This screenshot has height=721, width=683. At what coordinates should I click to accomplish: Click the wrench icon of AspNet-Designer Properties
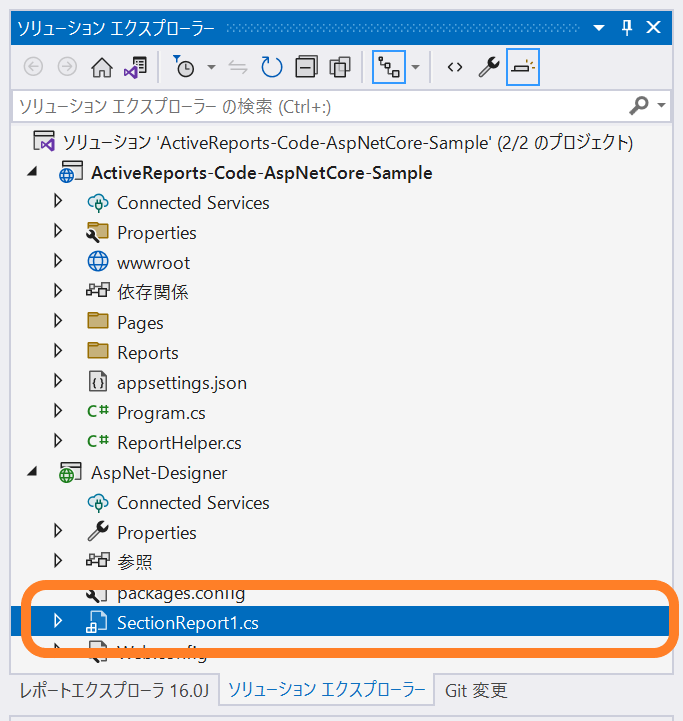[x=98, y=531]
